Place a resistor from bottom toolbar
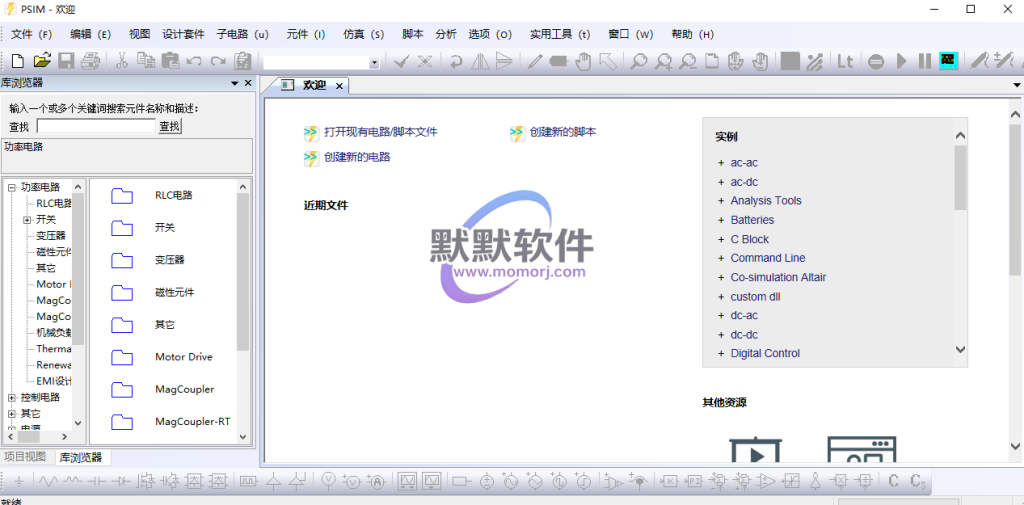 coord(47,482)
